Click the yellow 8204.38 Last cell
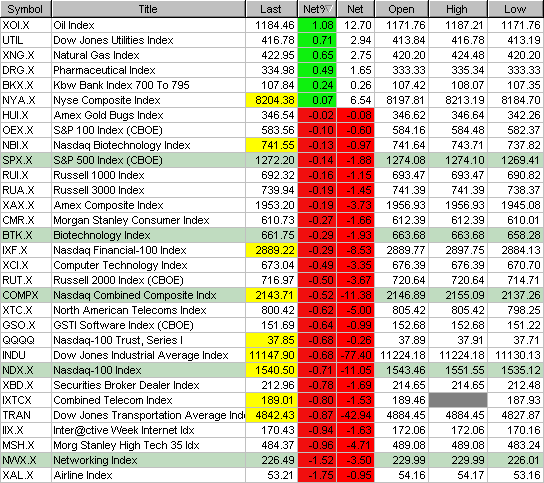This screenshot has width=544, height=483. [271, 100]
